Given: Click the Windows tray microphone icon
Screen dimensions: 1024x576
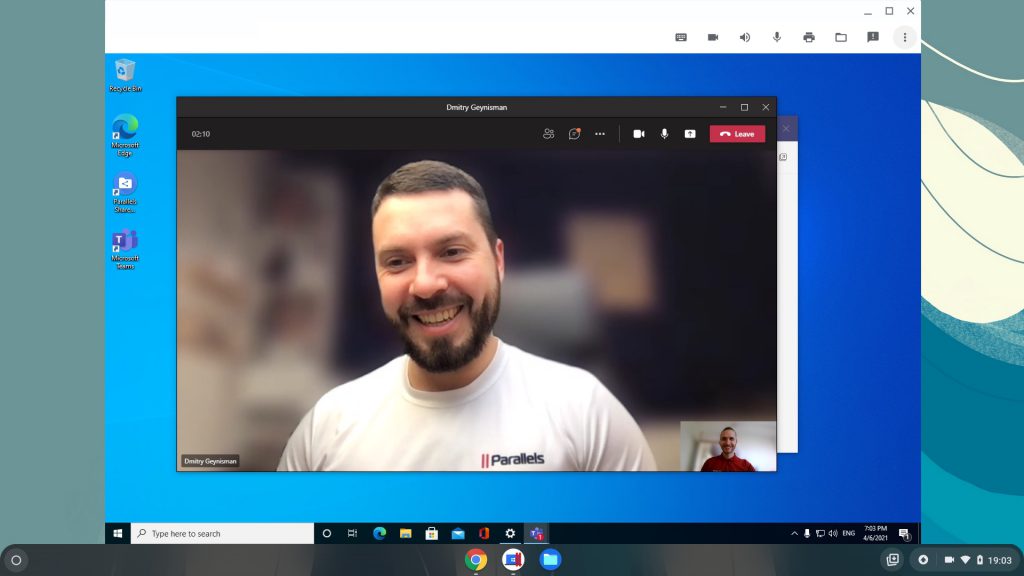Looking at the screenshot, I should click(807, 534).
